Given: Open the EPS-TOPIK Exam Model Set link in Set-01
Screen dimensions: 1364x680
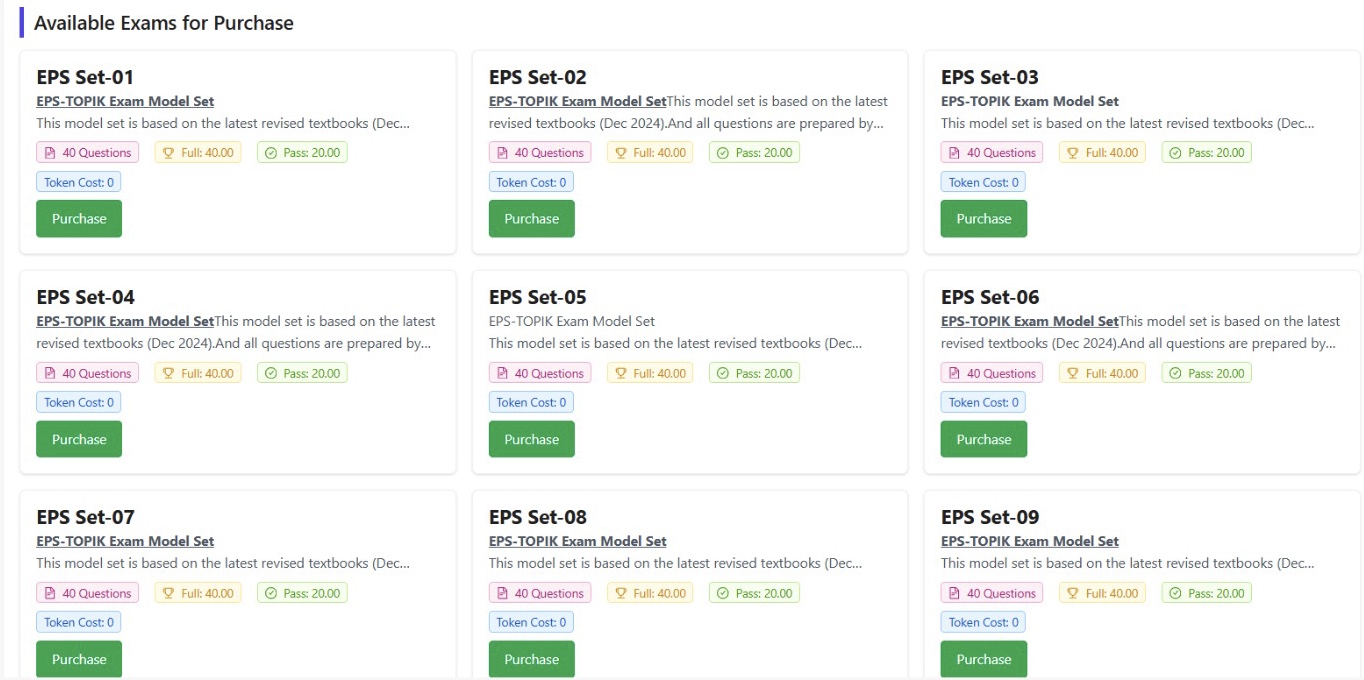Looking at the screenshot, I should [125, 101].
